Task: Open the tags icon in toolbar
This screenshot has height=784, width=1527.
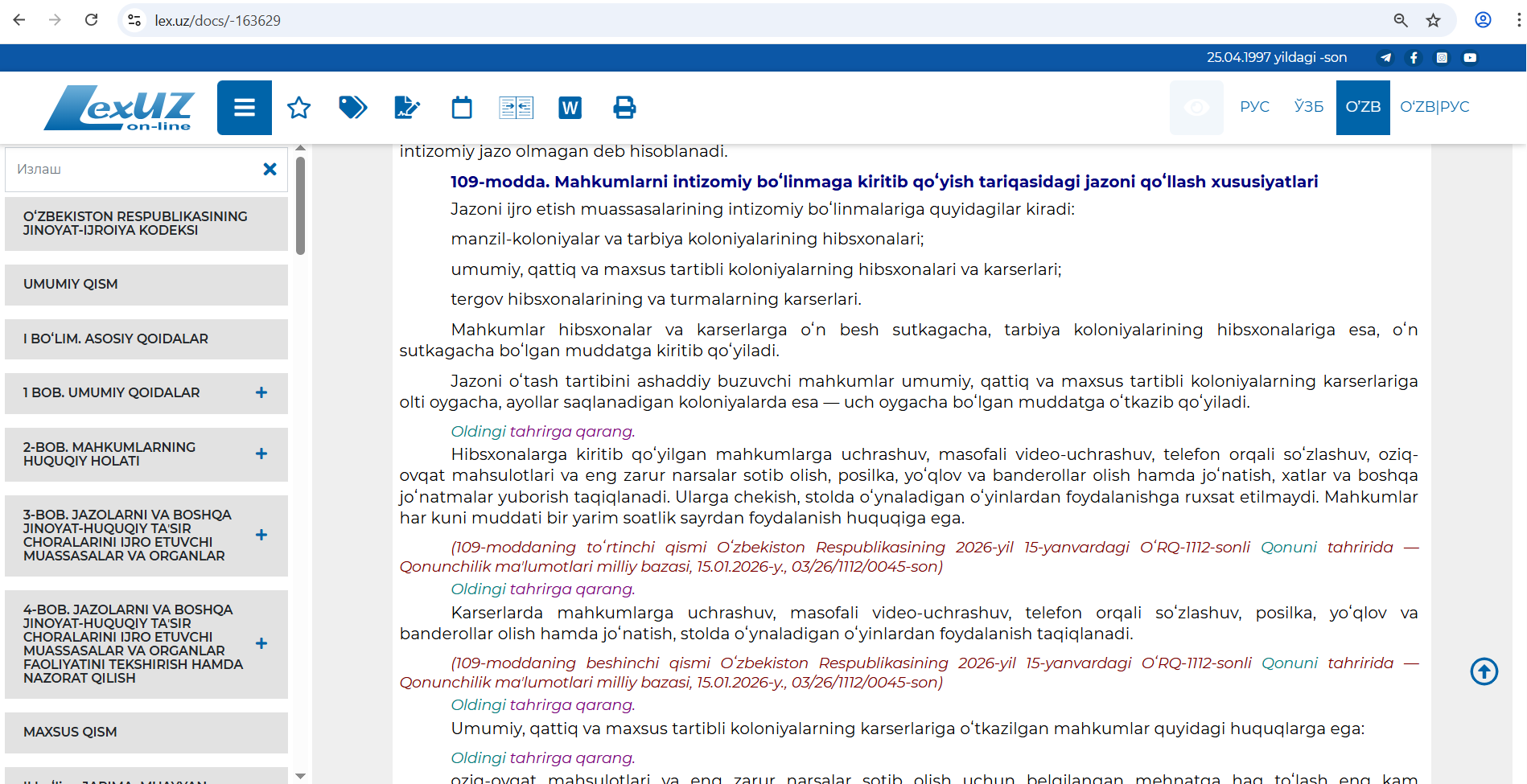Action: [x=352, y=108]
